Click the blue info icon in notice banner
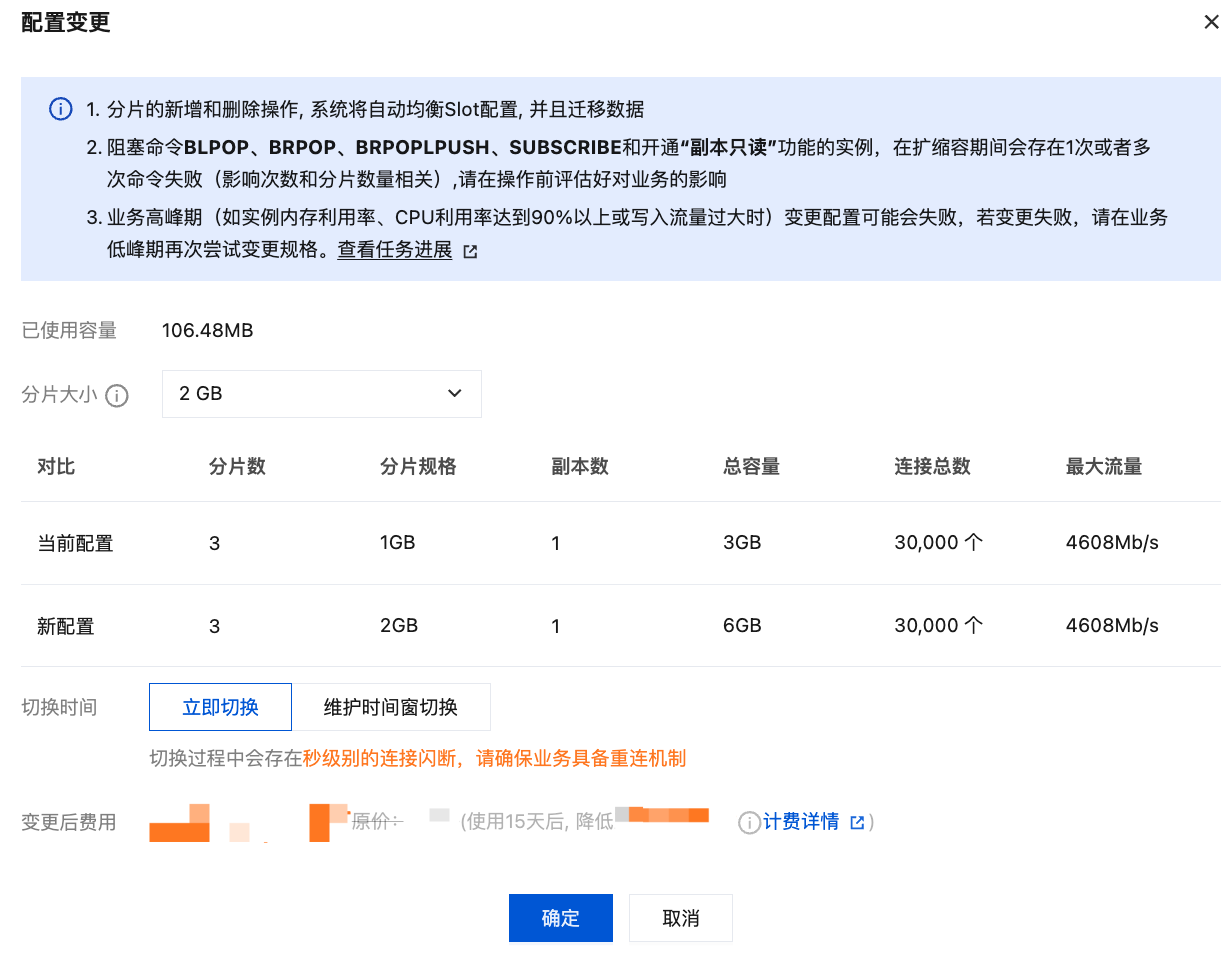Screen dimensions: 1230x966 pyautogui.click(x=60, y=109)
